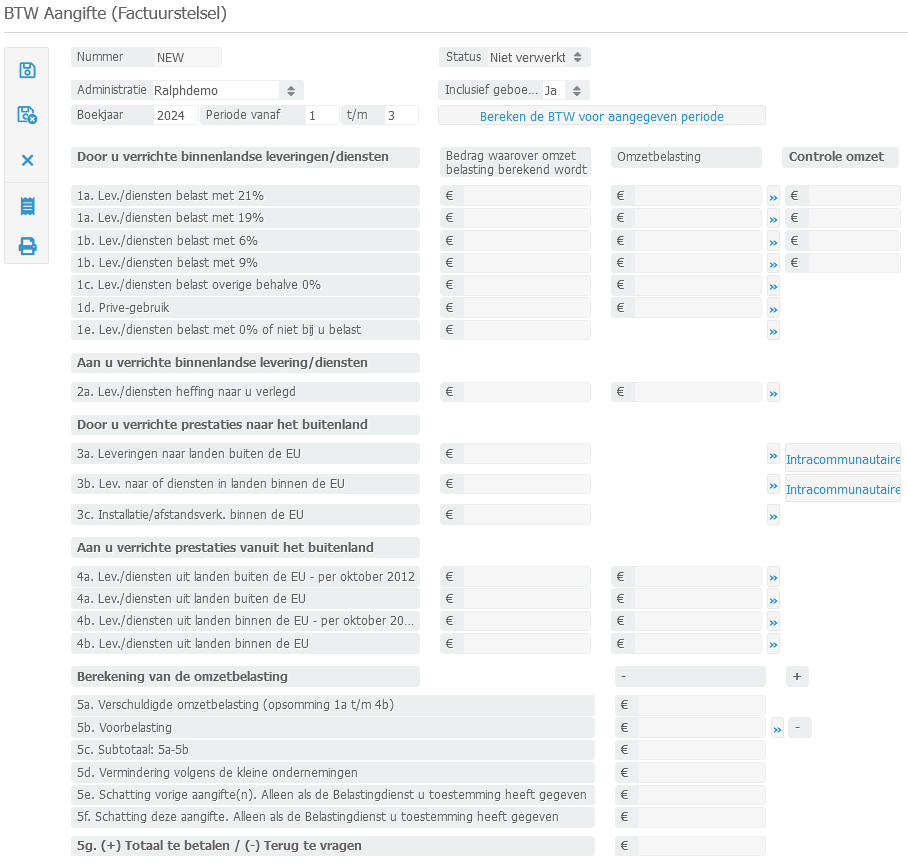Click the double-arrow next to 5b Voorbelasting
The image size is (908, 862).
777,729
